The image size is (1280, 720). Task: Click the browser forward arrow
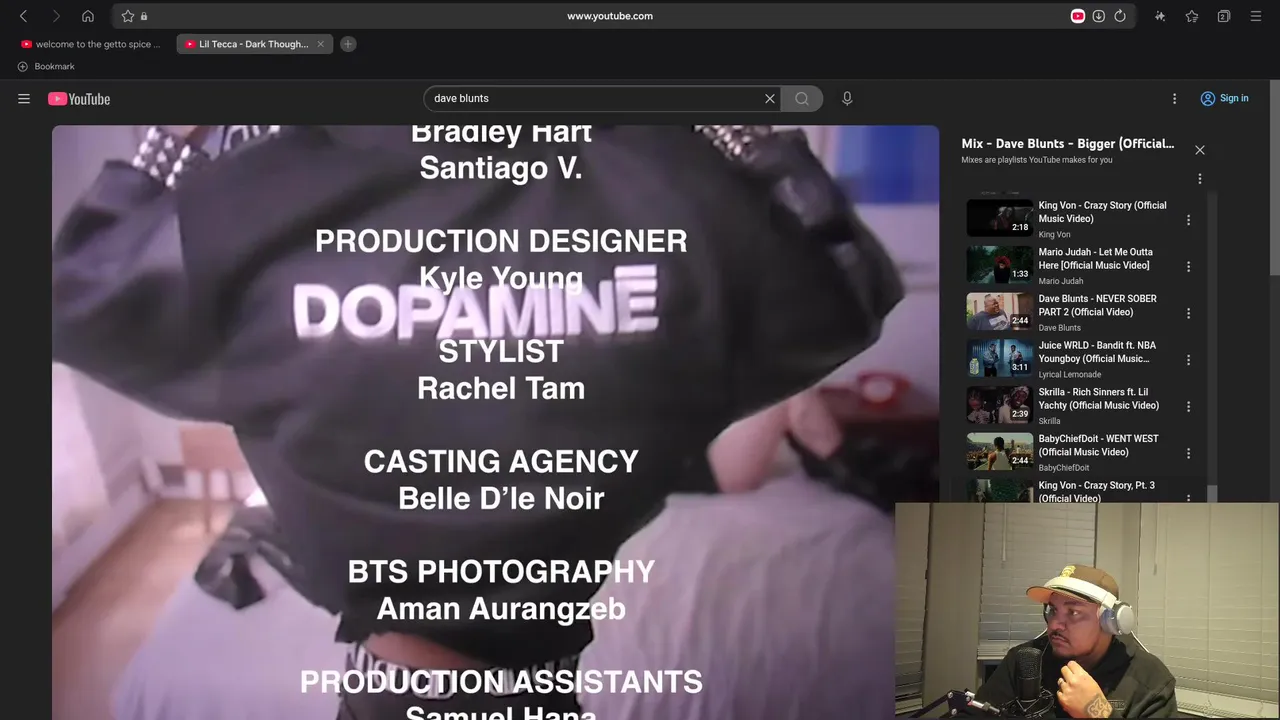(x=56, y=16)
